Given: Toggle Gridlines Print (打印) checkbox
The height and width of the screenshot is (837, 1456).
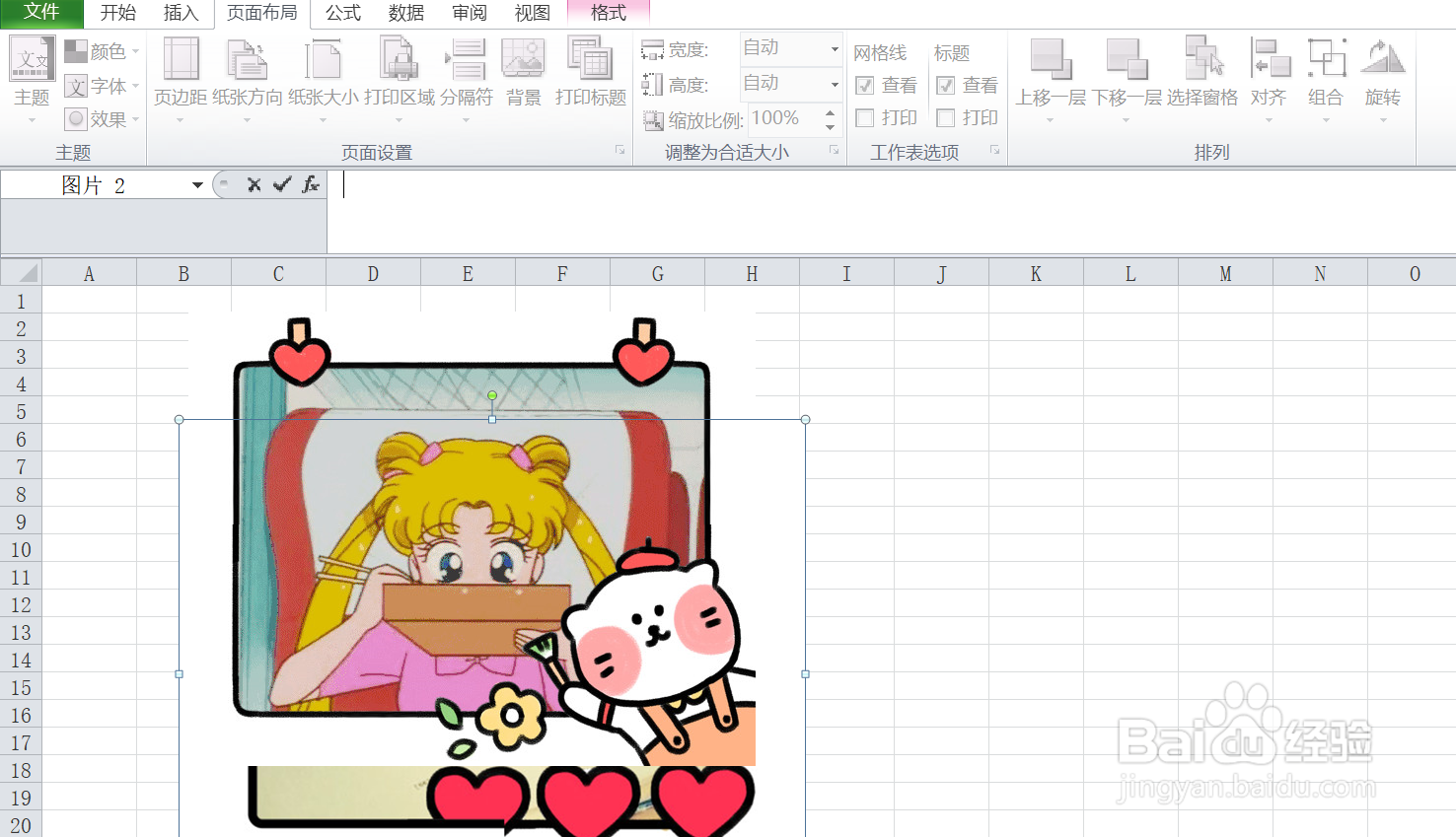Looking at the screenshot, I should pos(865,118).
